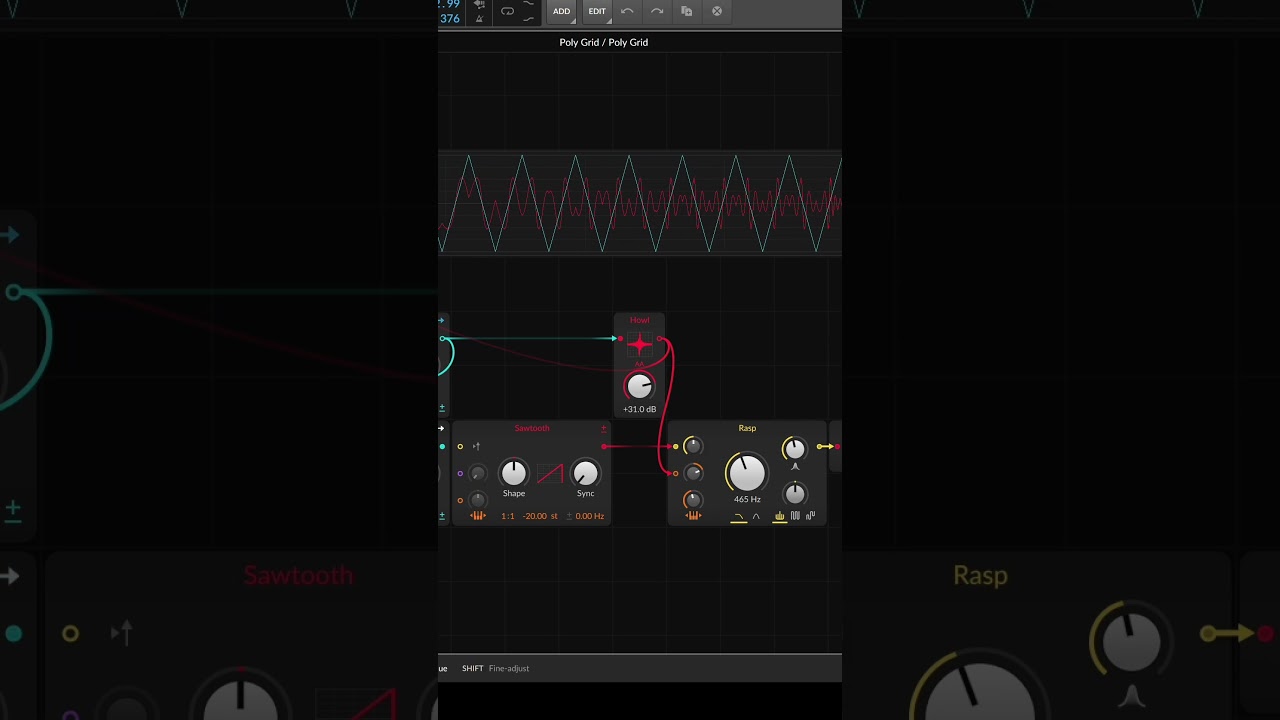Select the Rasp rounded-square wave mode icon

point(796,516)
